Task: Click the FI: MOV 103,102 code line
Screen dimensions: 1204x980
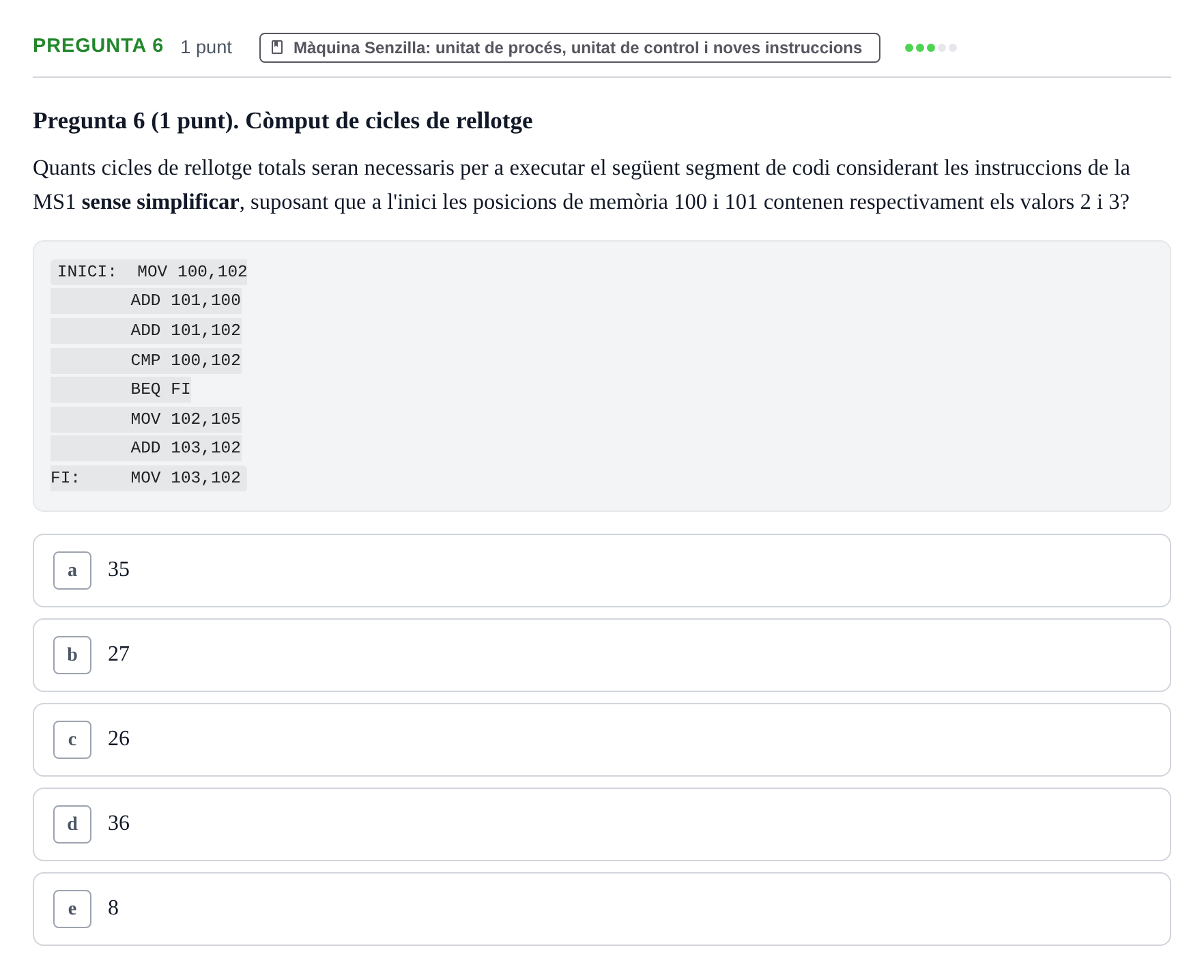Action: tap(149, 478)
